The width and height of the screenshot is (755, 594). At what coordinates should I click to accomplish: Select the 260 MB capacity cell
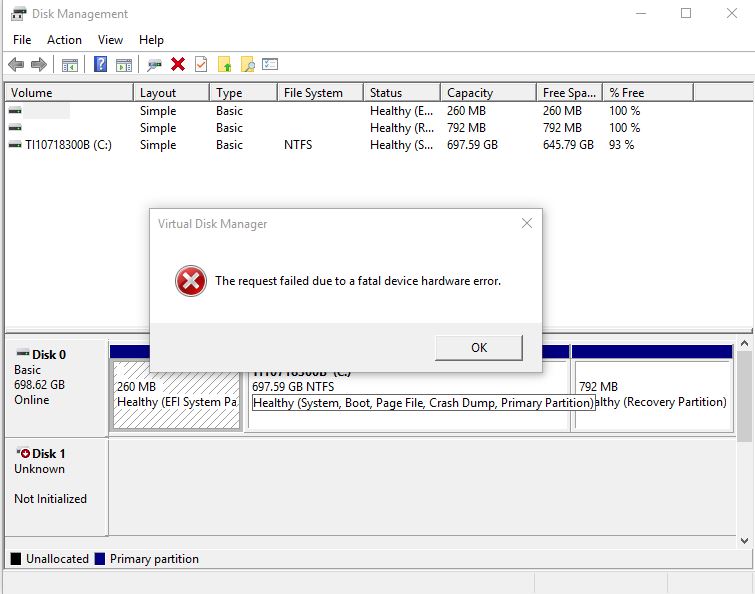[x=466, y=111]
